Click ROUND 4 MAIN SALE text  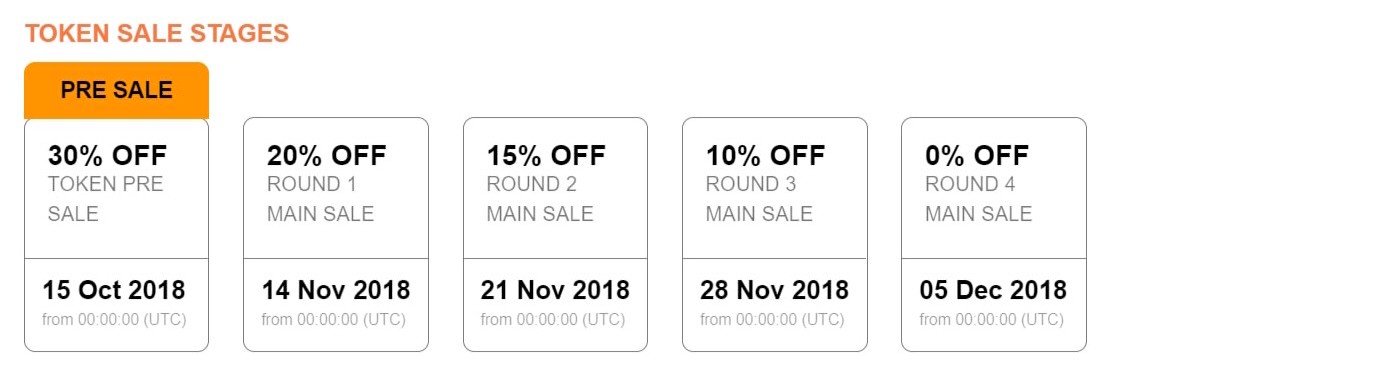click(978, 199)
